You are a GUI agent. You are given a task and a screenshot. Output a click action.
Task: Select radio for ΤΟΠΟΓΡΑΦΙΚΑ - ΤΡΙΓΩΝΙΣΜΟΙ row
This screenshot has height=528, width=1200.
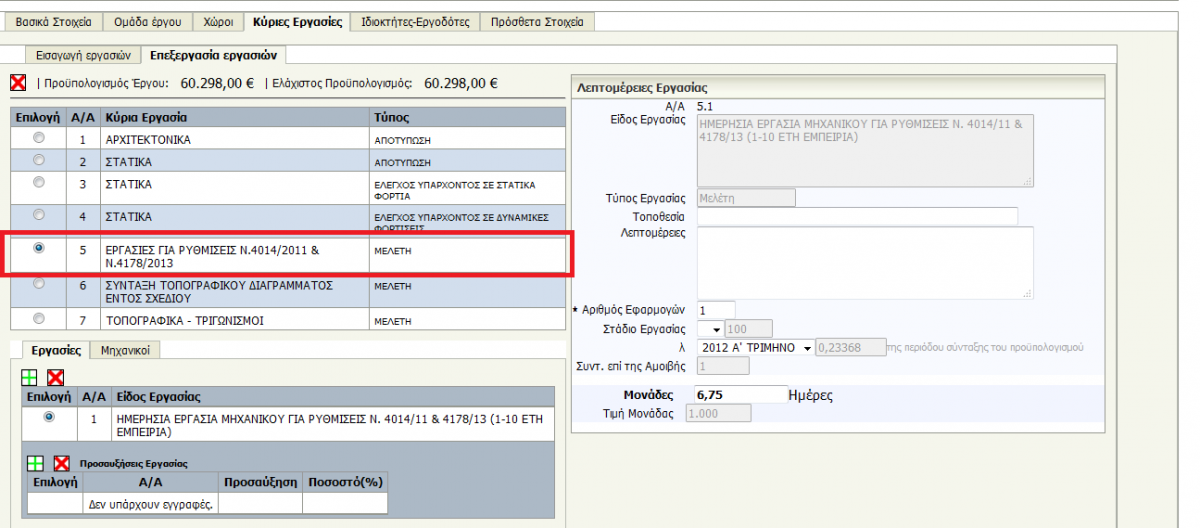[x=39, y=319]
